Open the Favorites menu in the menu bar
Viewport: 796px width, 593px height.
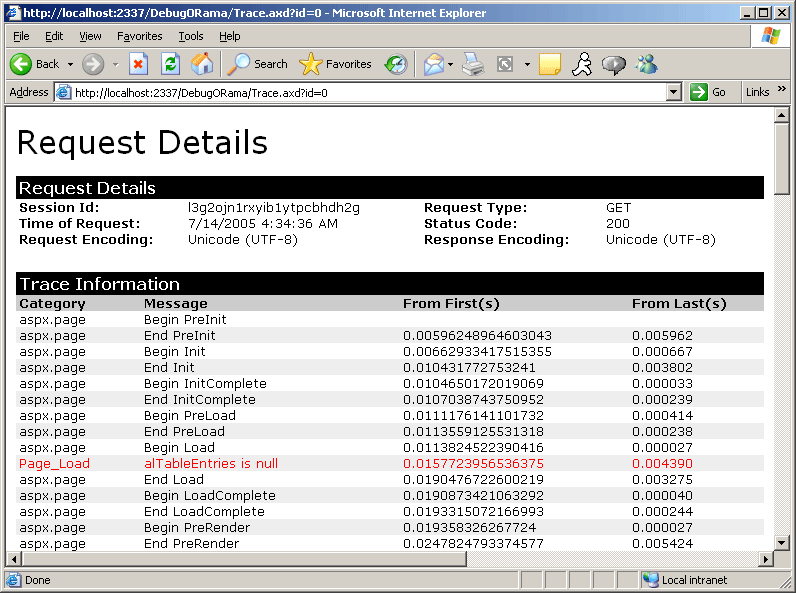(x=139, y=36)
